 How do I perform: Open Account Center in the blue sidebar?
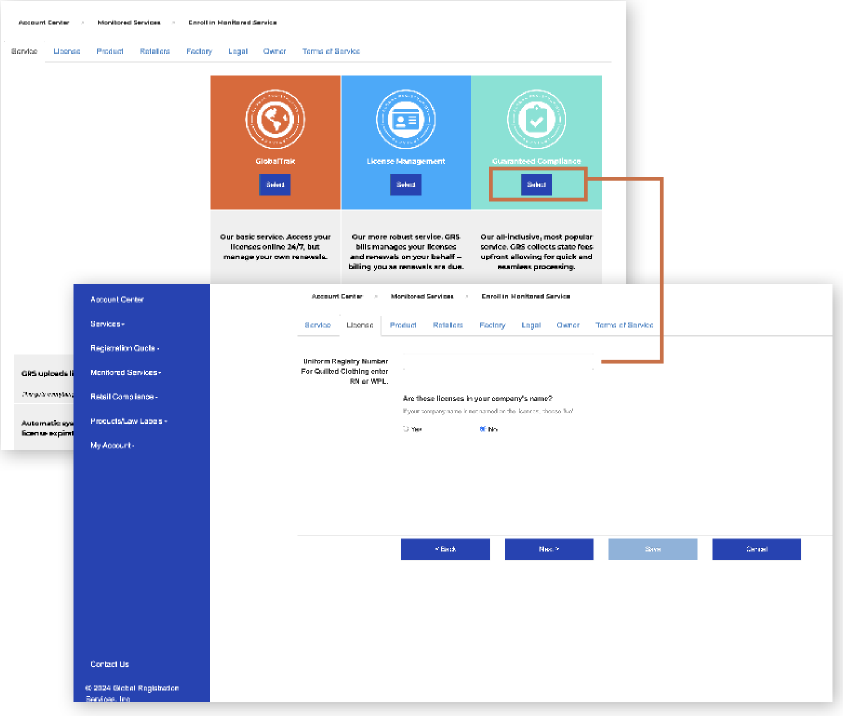pos(117,300)
